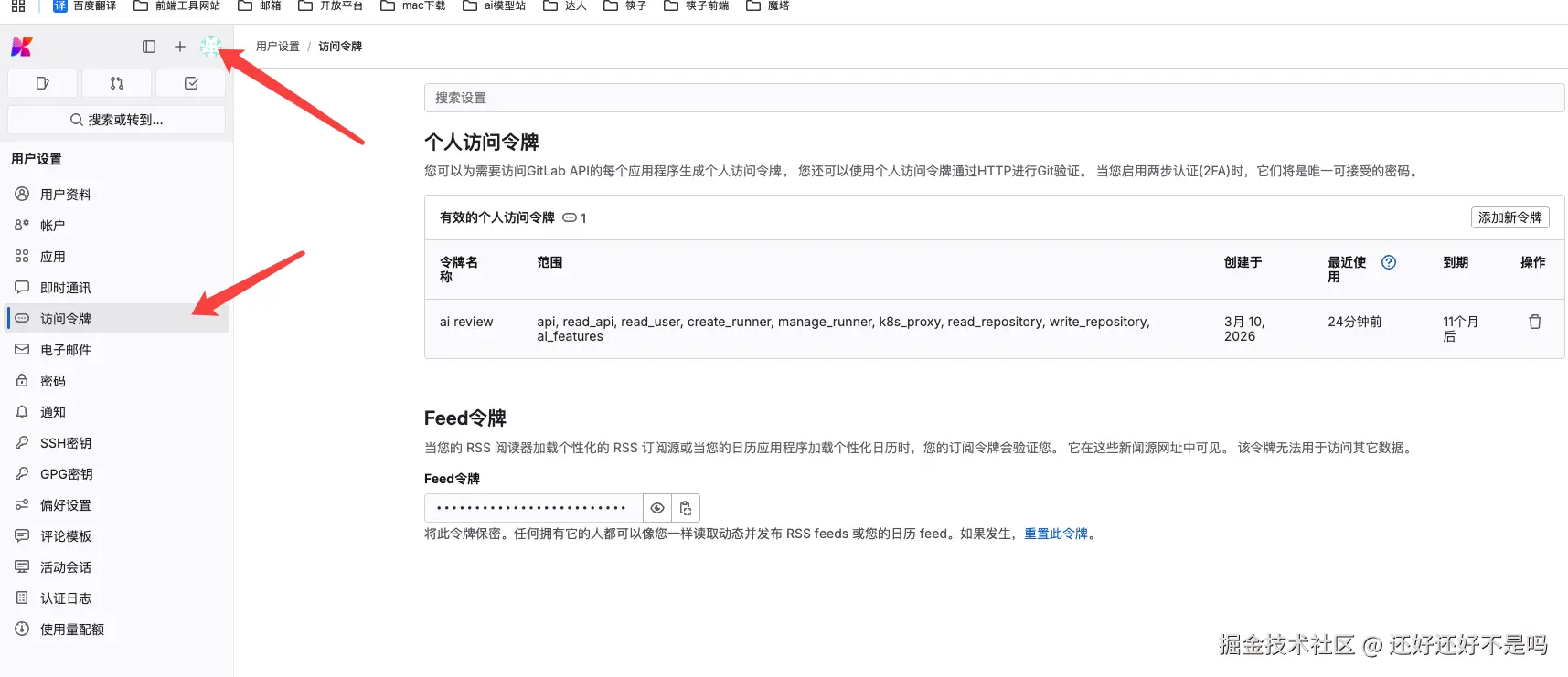
Task: Click the 搜索或转到 search button
Action: 117,120
